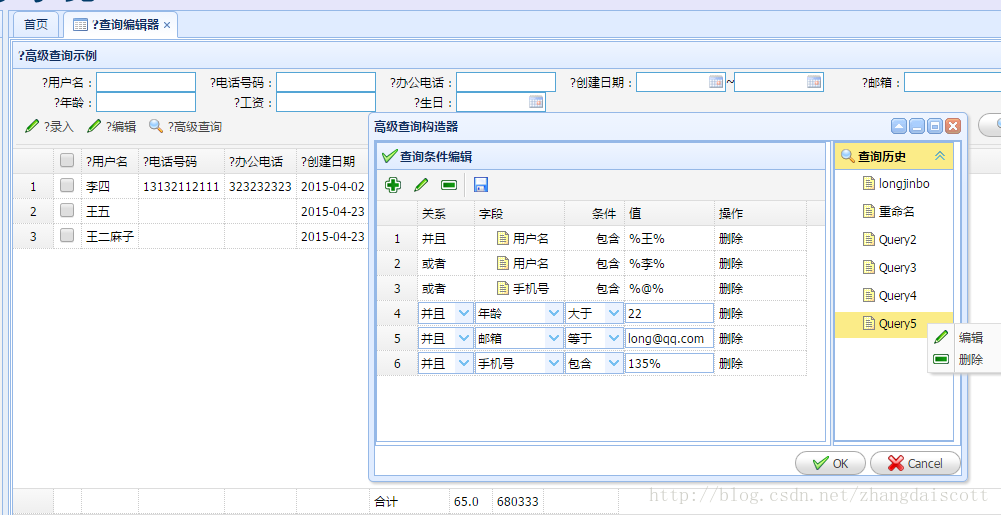This screenshot has height=515, width=1001.
Task: Click the ?办公电话 search input field
Action: point(506,82)
